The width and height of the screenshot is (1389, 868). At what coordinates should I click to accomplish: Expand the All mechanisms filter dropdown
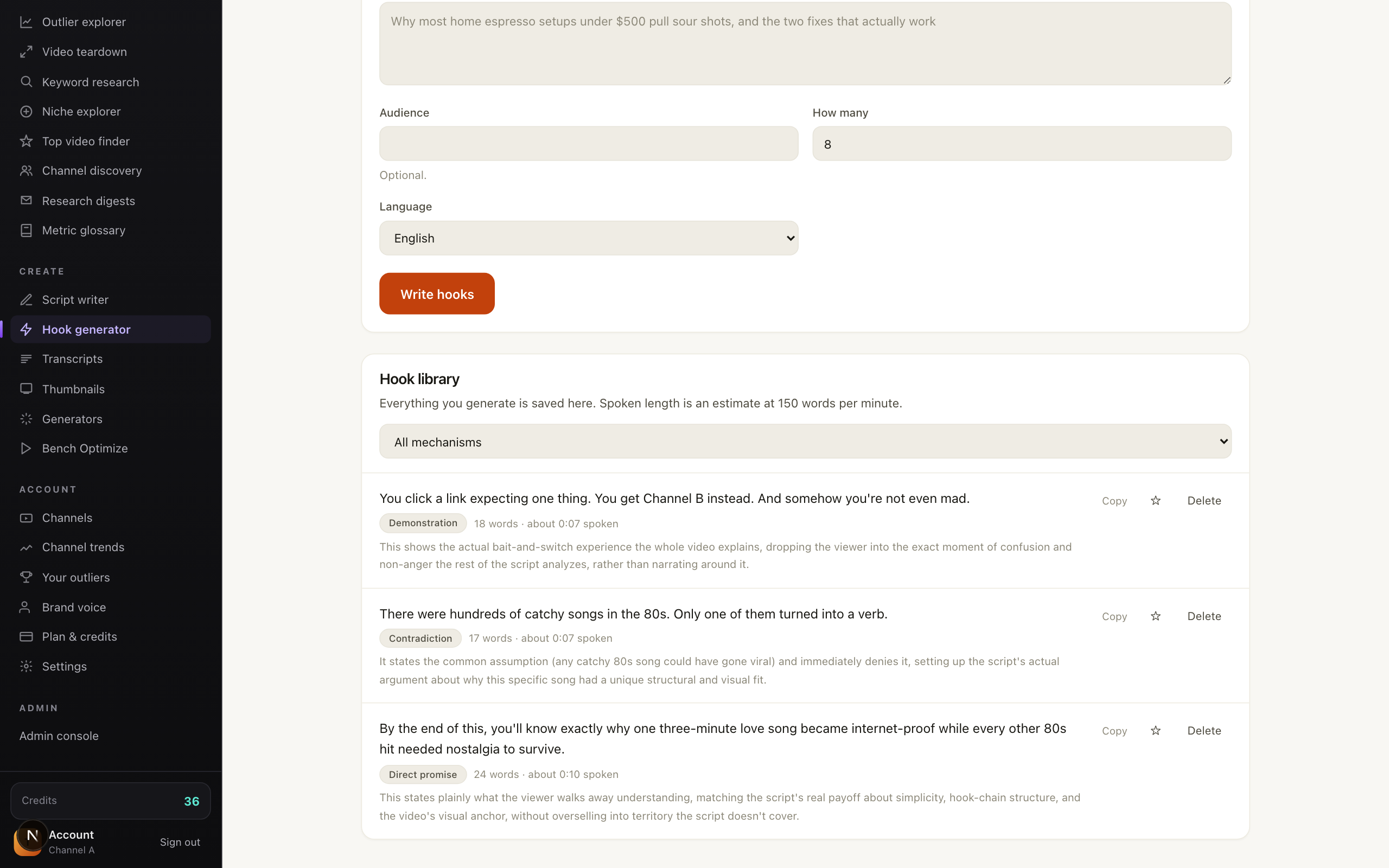tap(805, 442)
